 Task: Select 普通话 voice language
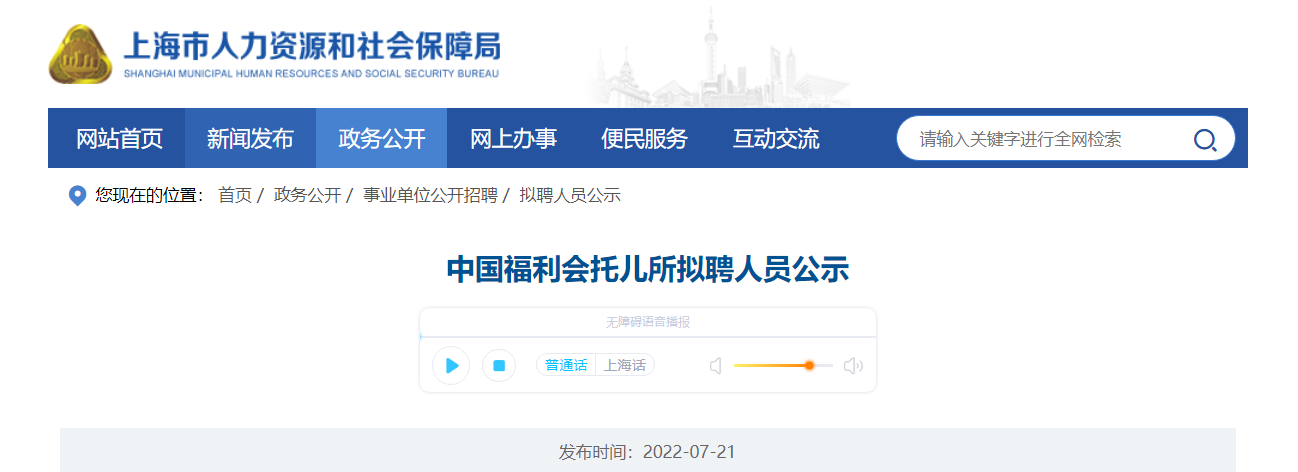click(x=566, y=365)
